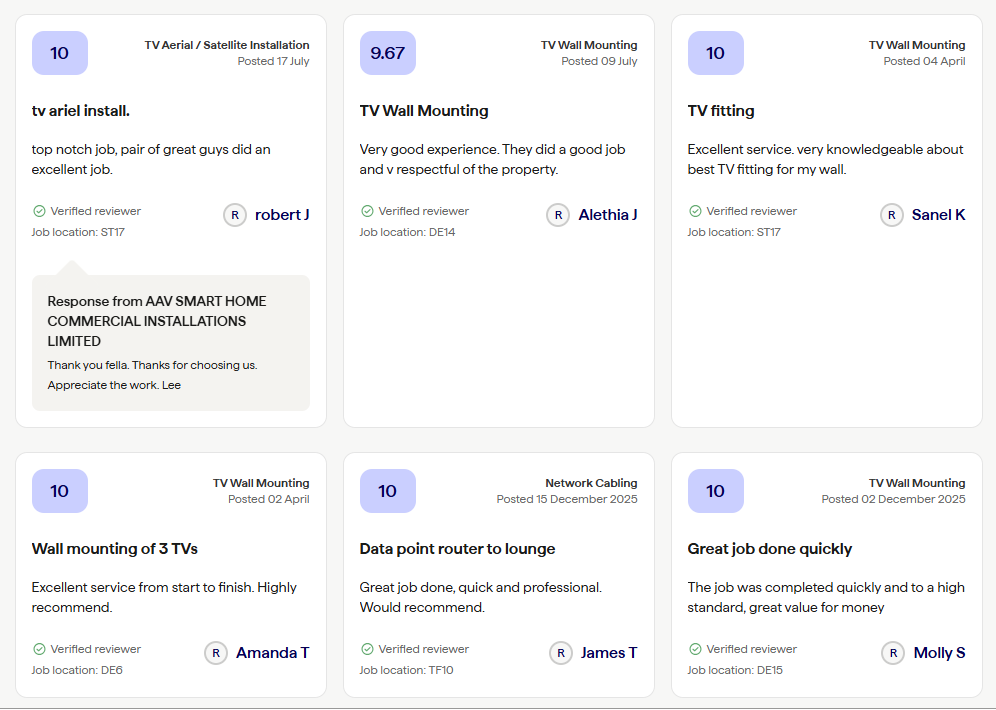Click verified checkmark icon in robert J's review
The width and height of the screenshot is (996, 710).
coord(39,211)
